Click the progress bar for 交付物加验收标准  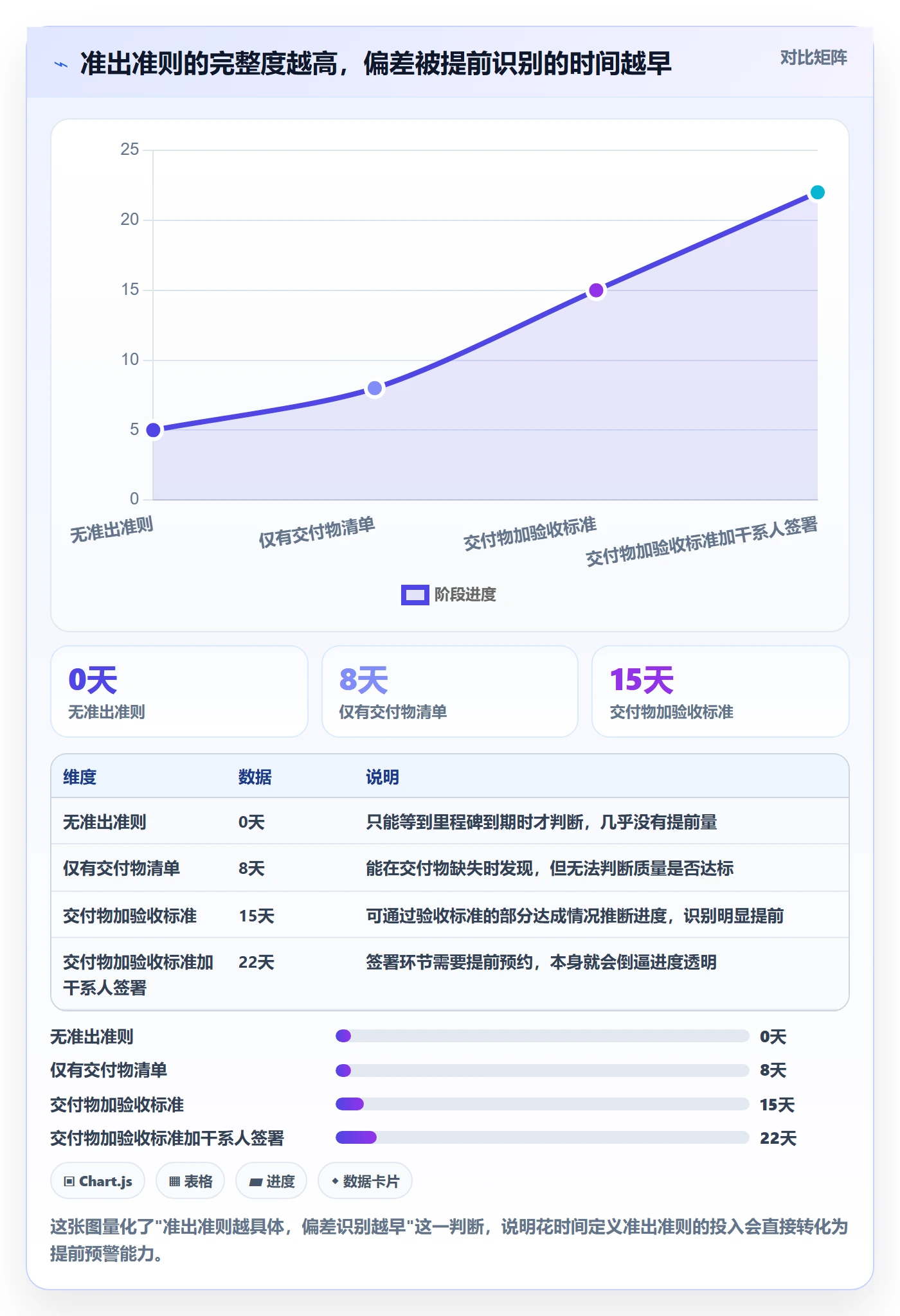click(x=543, y=1104)
